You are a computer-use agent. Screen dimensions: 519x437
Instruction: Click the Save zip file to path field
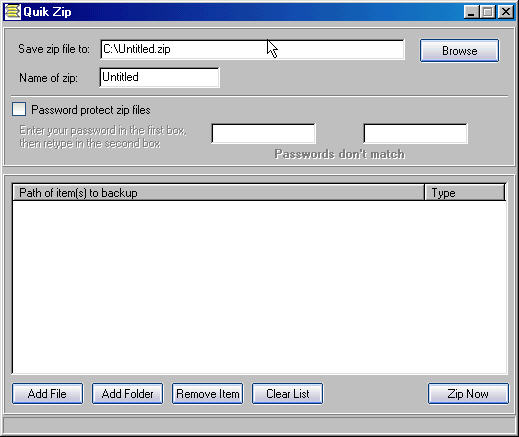(252, 50)
